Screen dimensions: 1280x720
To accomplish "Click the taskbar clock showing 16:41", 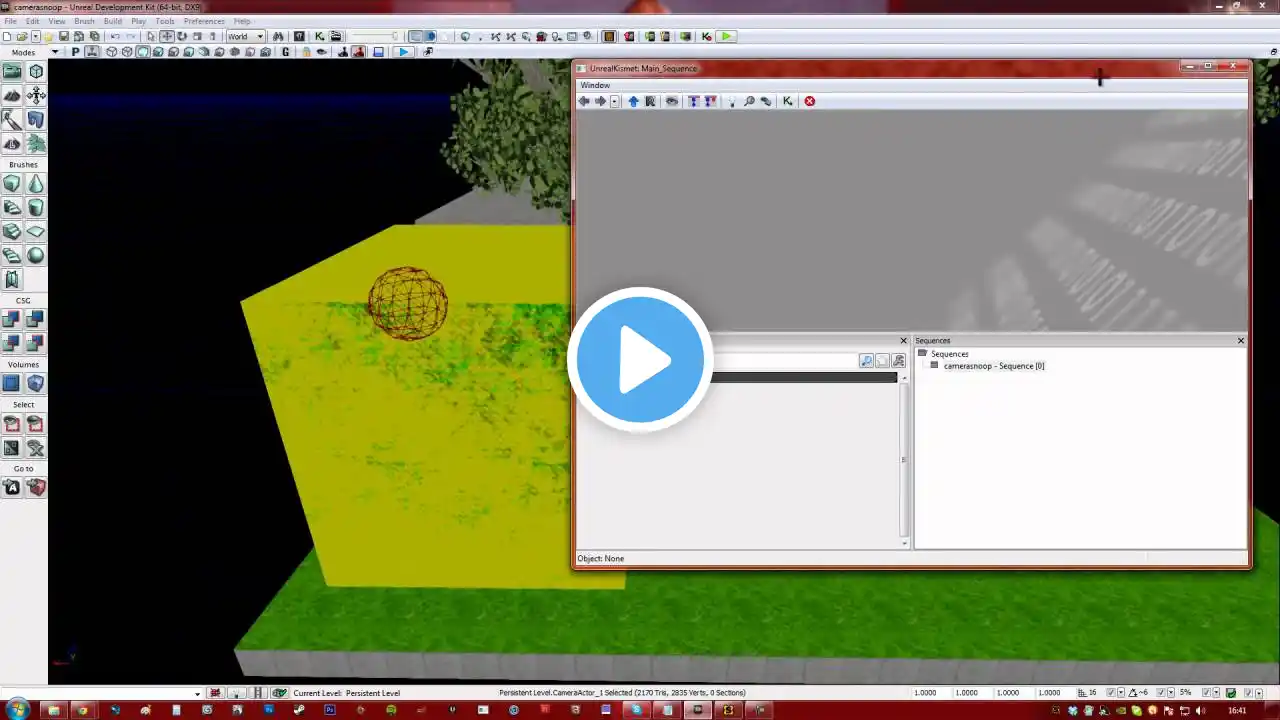I will tap(1237, 710).
